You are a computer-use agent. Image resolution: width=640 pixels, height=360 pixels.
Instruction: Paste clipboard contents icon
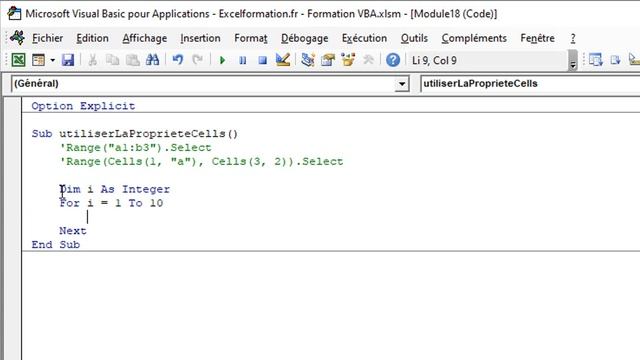point(132,60)
